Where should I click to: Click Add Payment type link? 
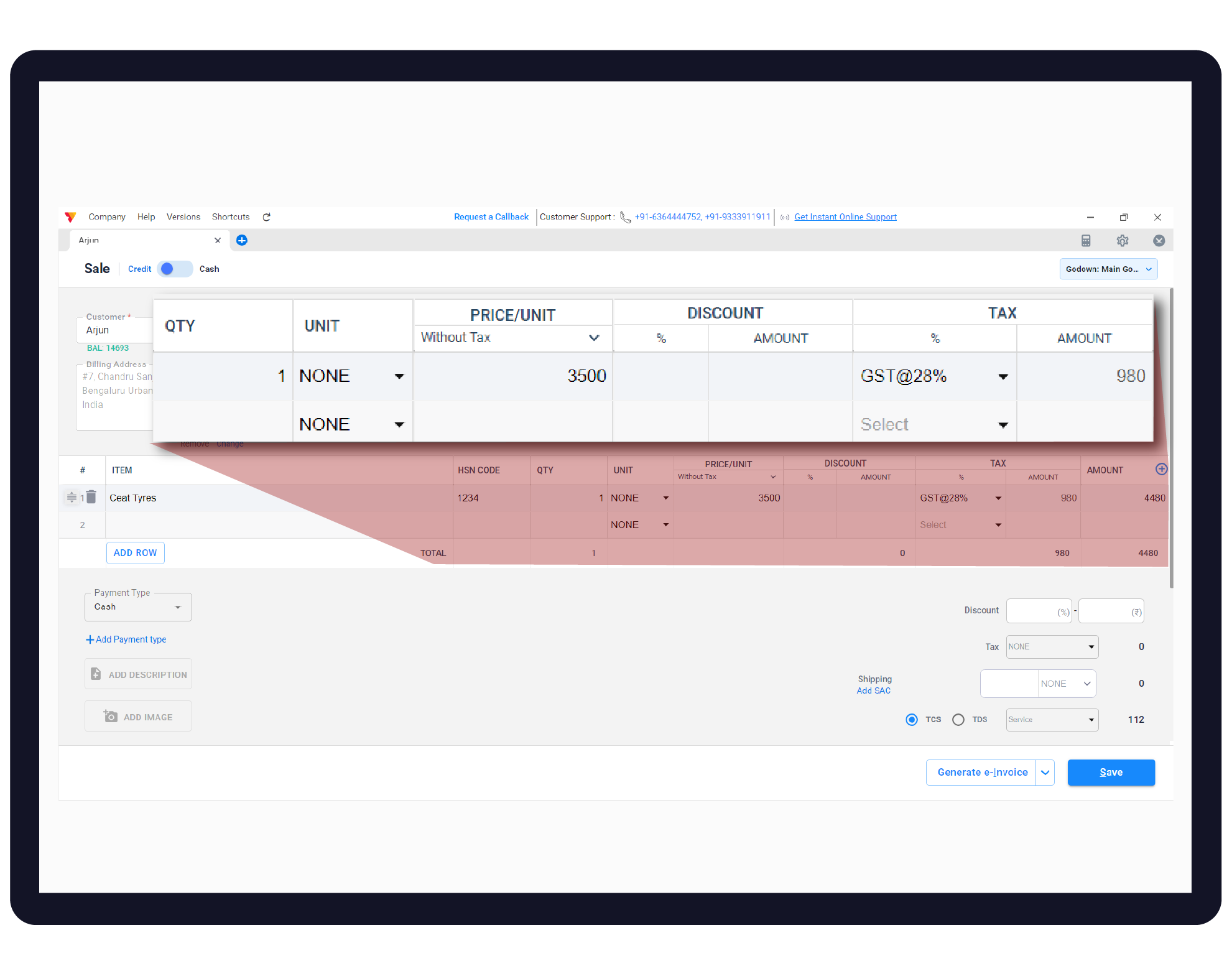pos(126,639)
